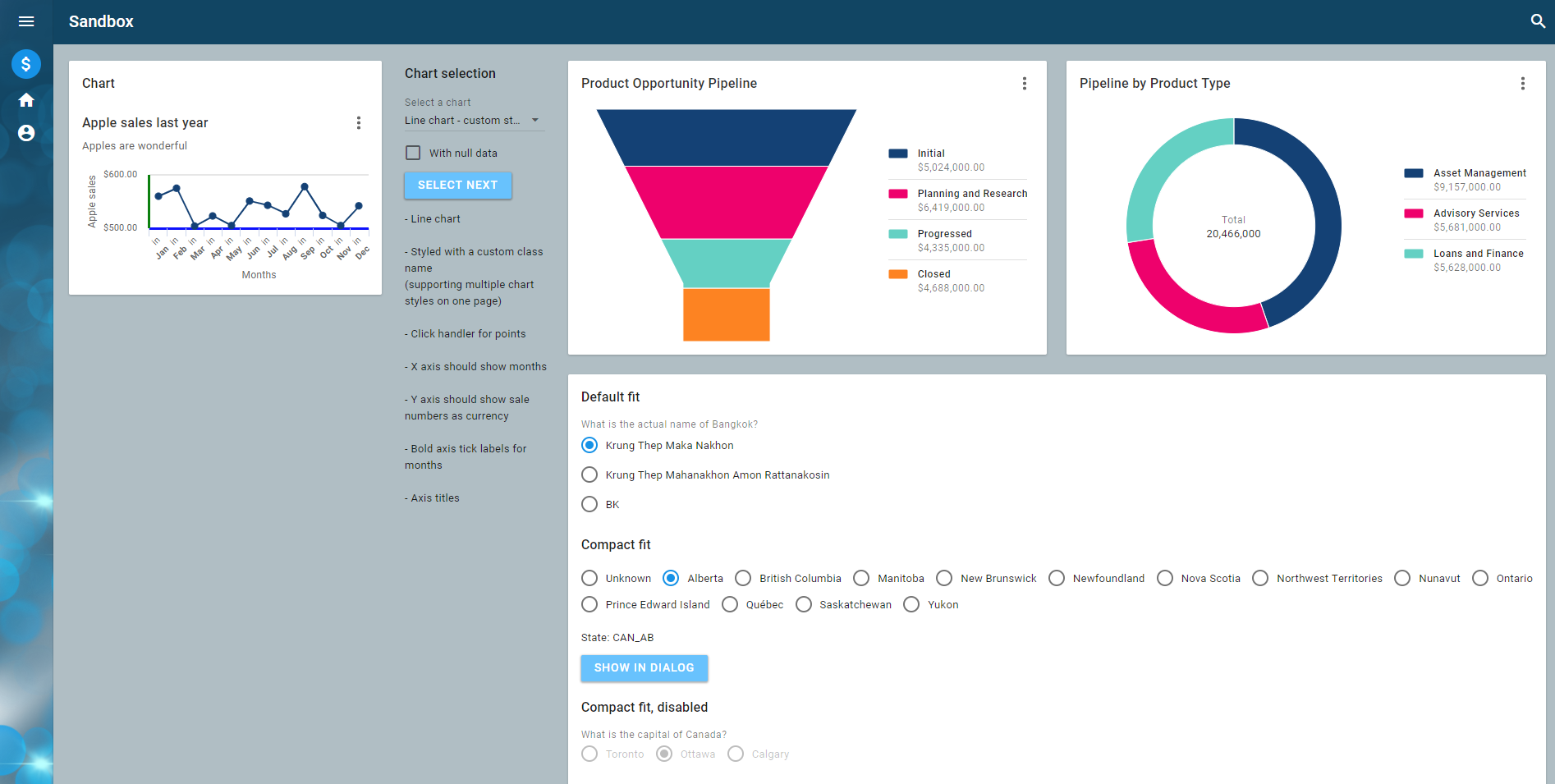This screenshot has width=1555, height=784.
Task: Click the orange Closed funnel segment
Action: click(726, 314)
